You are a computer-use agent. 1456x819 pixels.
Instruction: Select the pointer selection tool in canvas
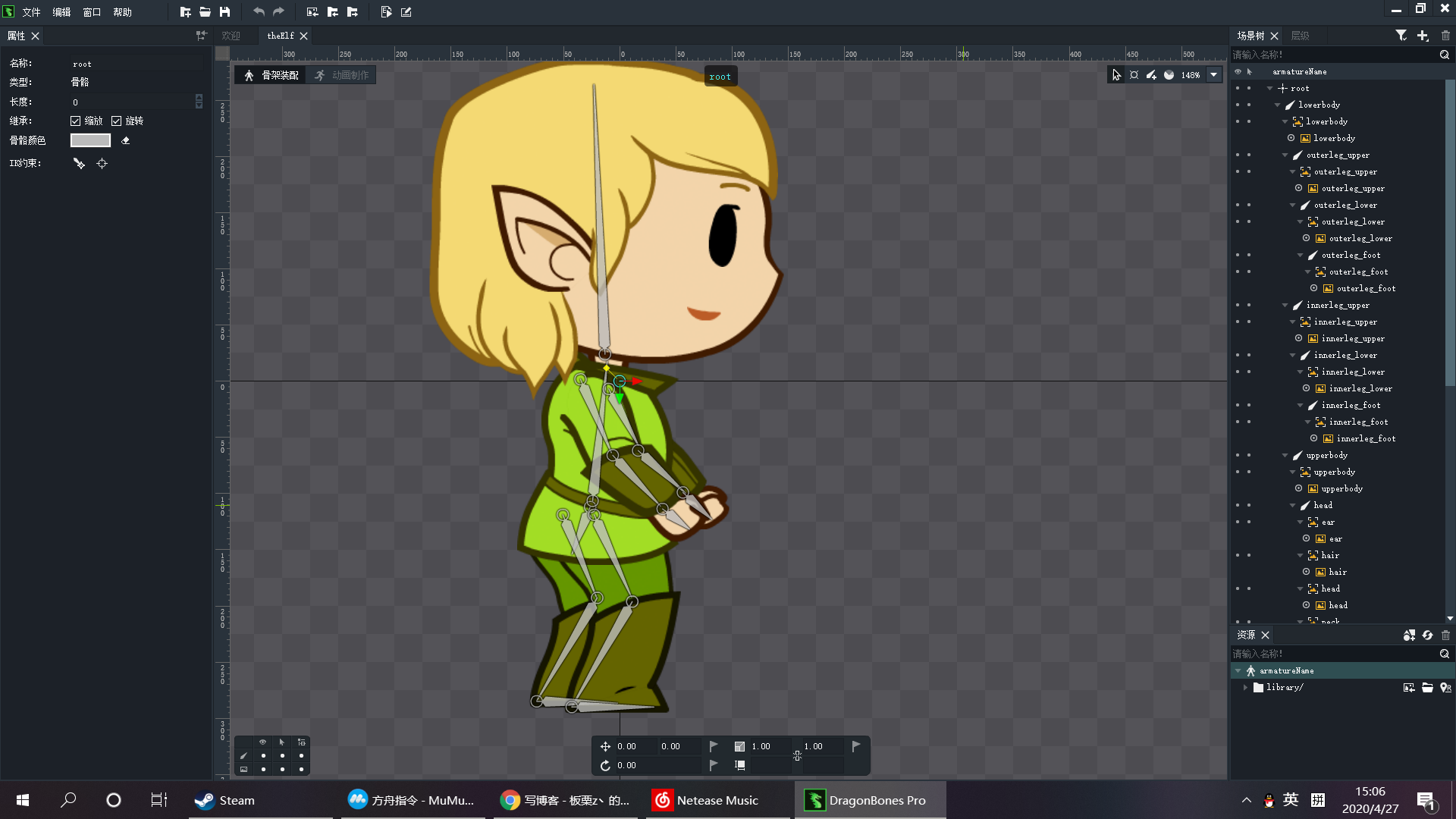1116,75
